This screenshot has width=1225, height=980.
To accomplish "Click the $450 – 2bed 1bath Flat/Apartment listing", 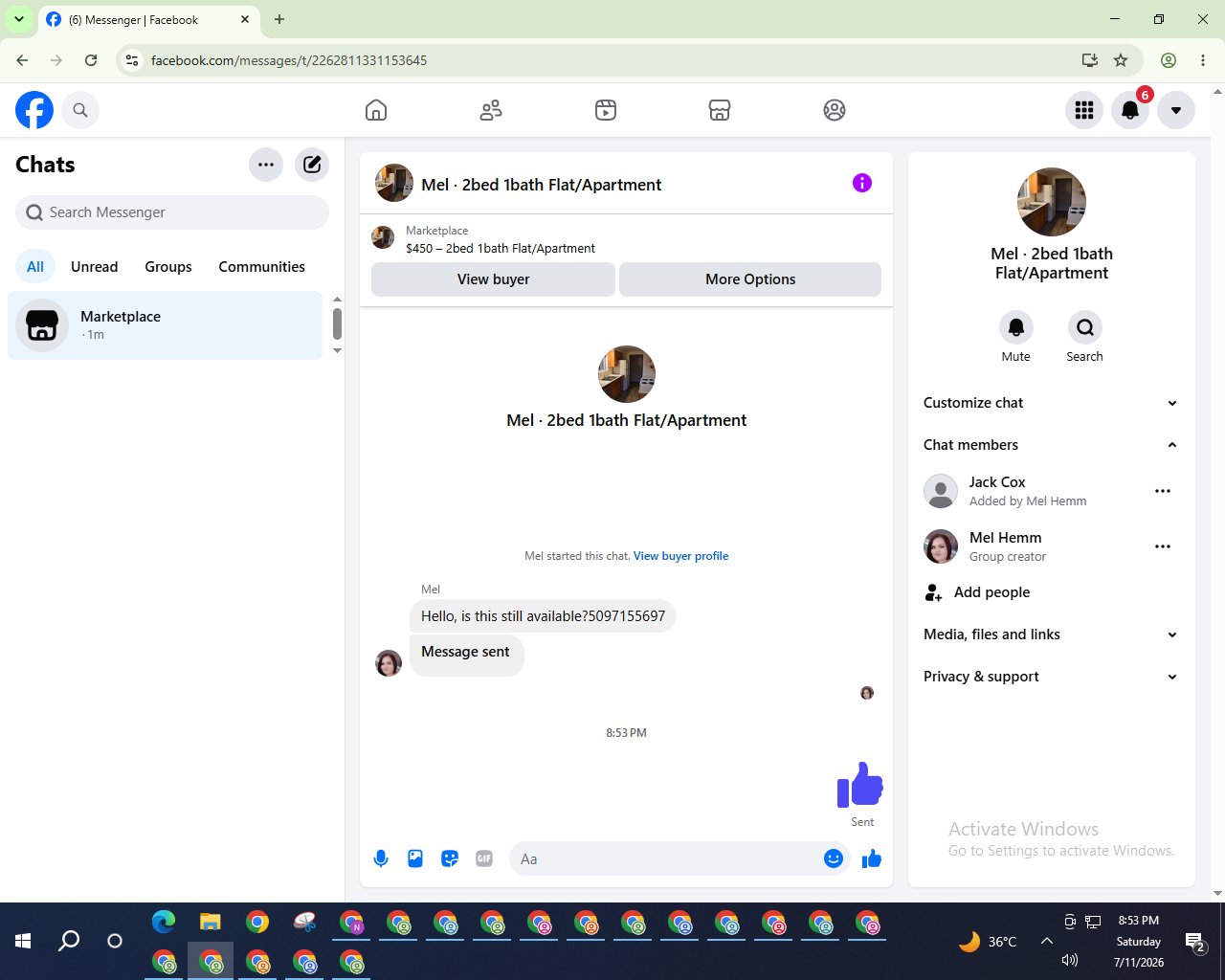I will tap(501, 248).
